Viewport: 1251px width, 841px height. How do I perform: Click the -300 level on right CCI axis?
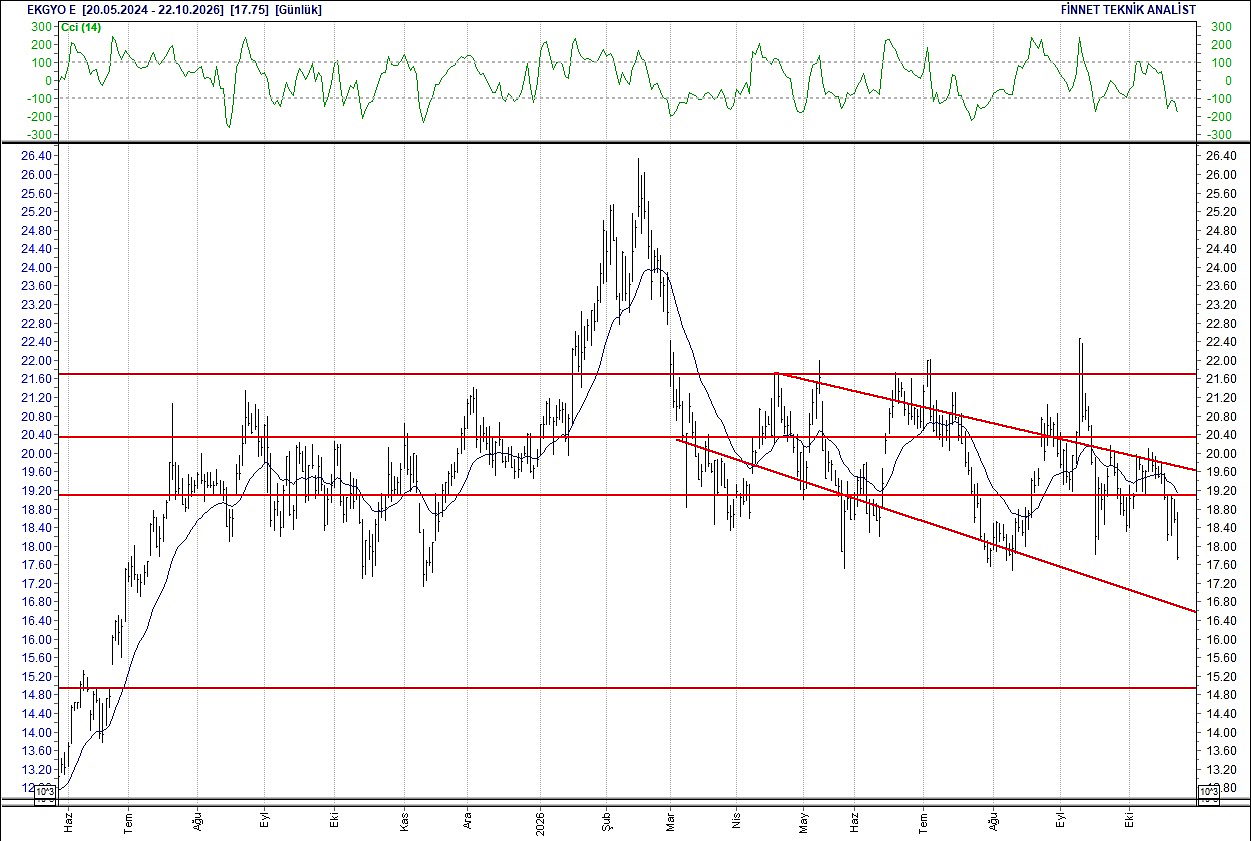click(1218, 134)
